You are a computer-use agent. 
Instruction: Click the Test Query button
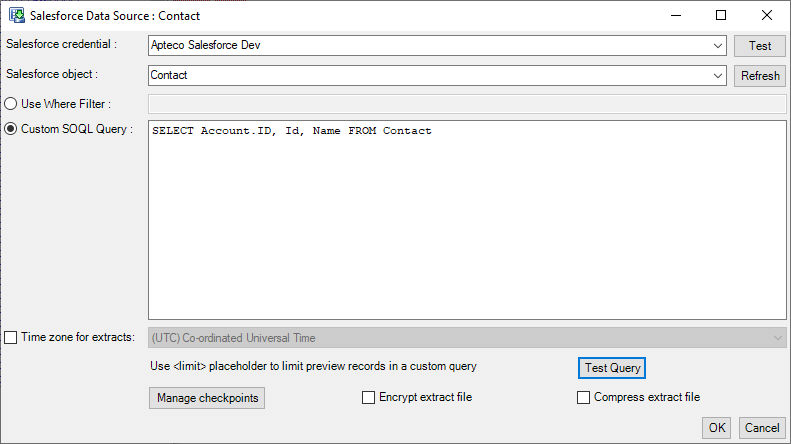click(x=612, y=368)
